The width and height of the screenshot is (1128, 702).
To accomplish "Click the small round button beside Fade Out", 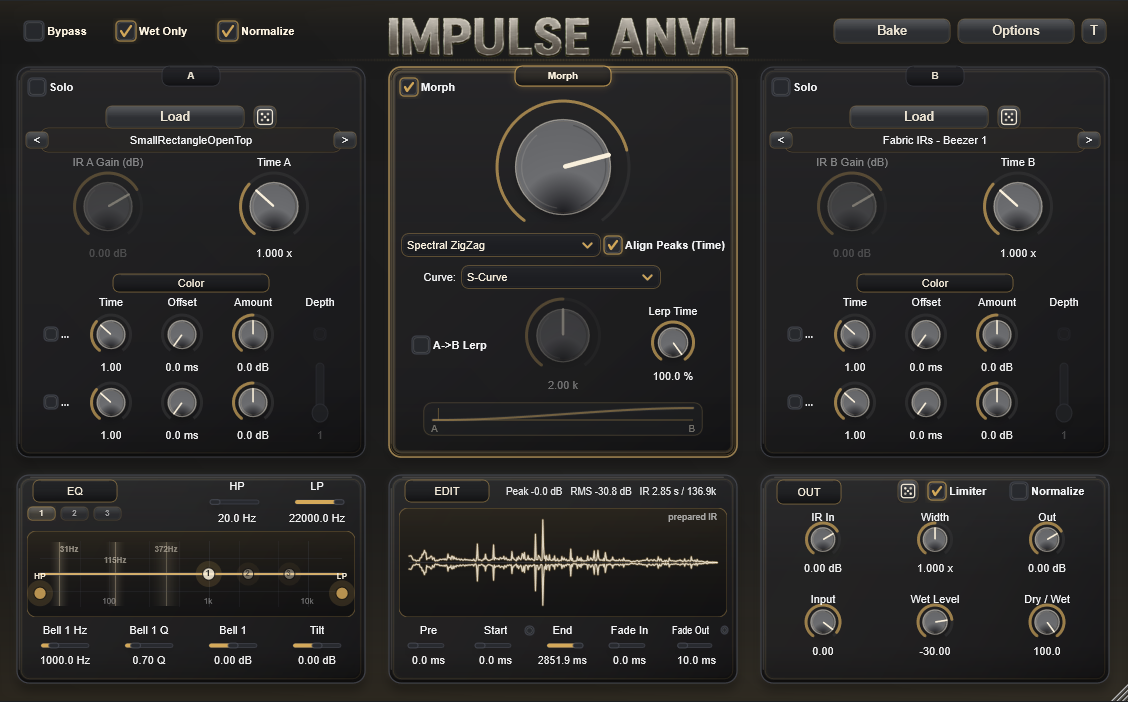I will [724, 630].
